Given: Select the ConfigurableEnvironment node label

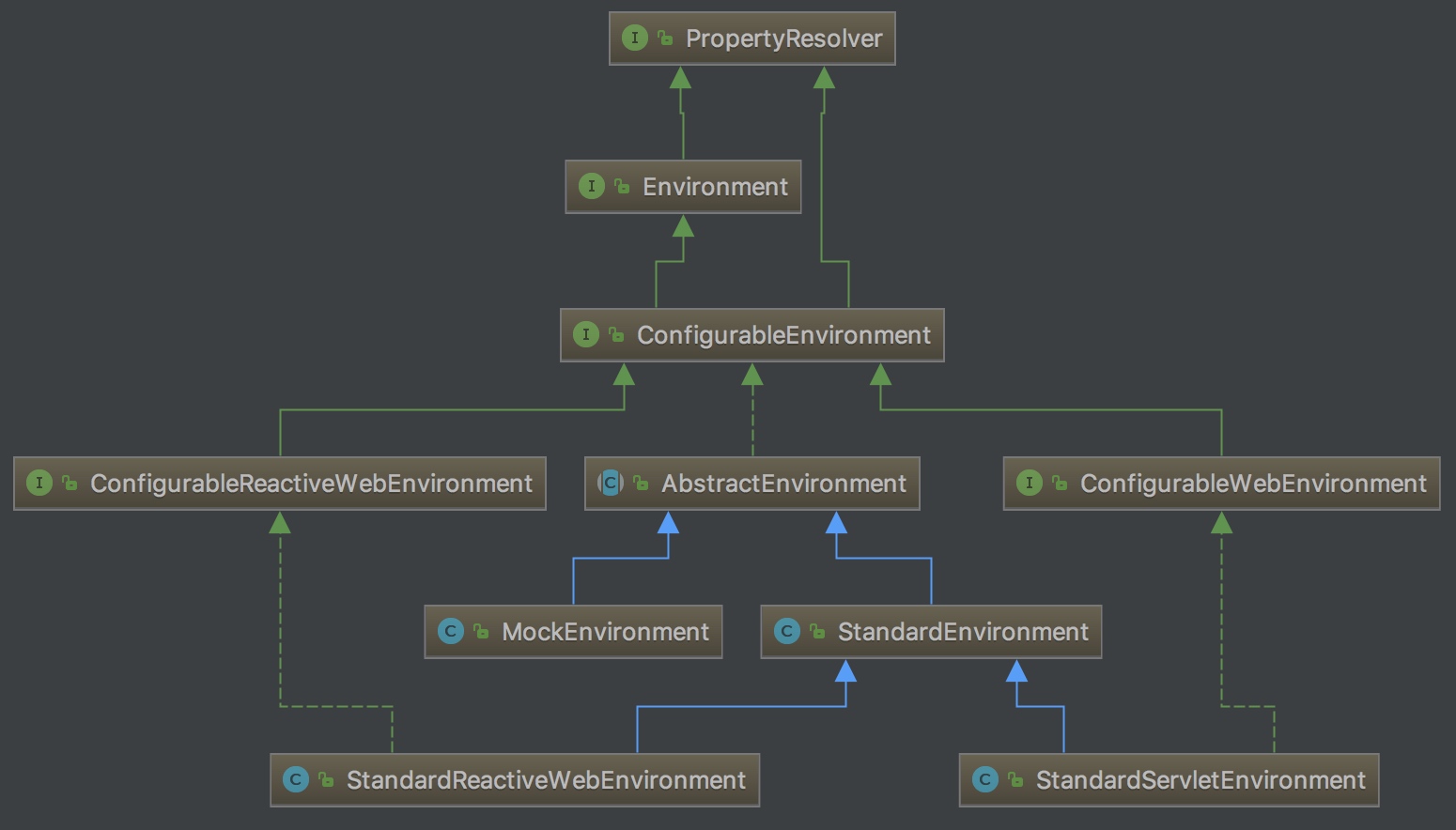Looking at the screenshot, I should pyautogui.click(x=783, y=335).
